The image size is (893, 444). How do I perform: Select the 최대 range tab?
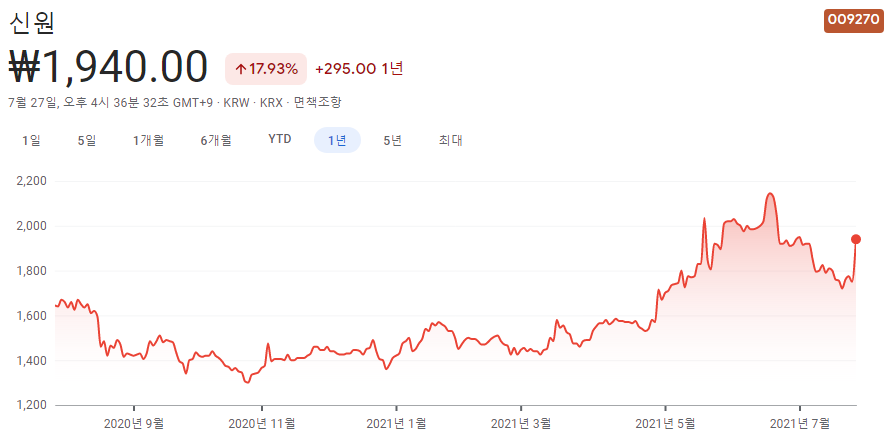450,141
